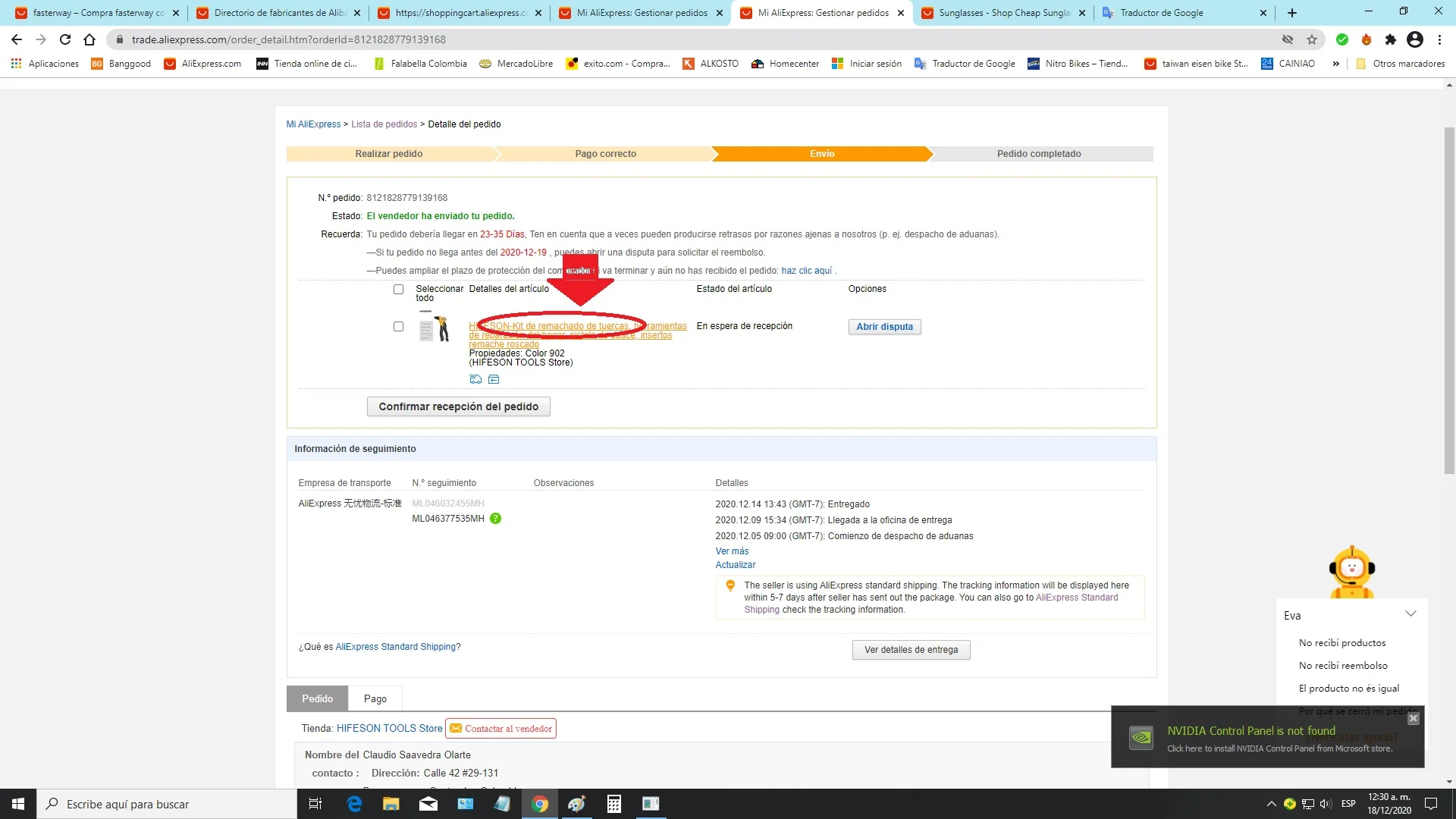Click the truck shipping icon under product
Viewport: 1456px width, 819px height.
[x=475, y=379]
